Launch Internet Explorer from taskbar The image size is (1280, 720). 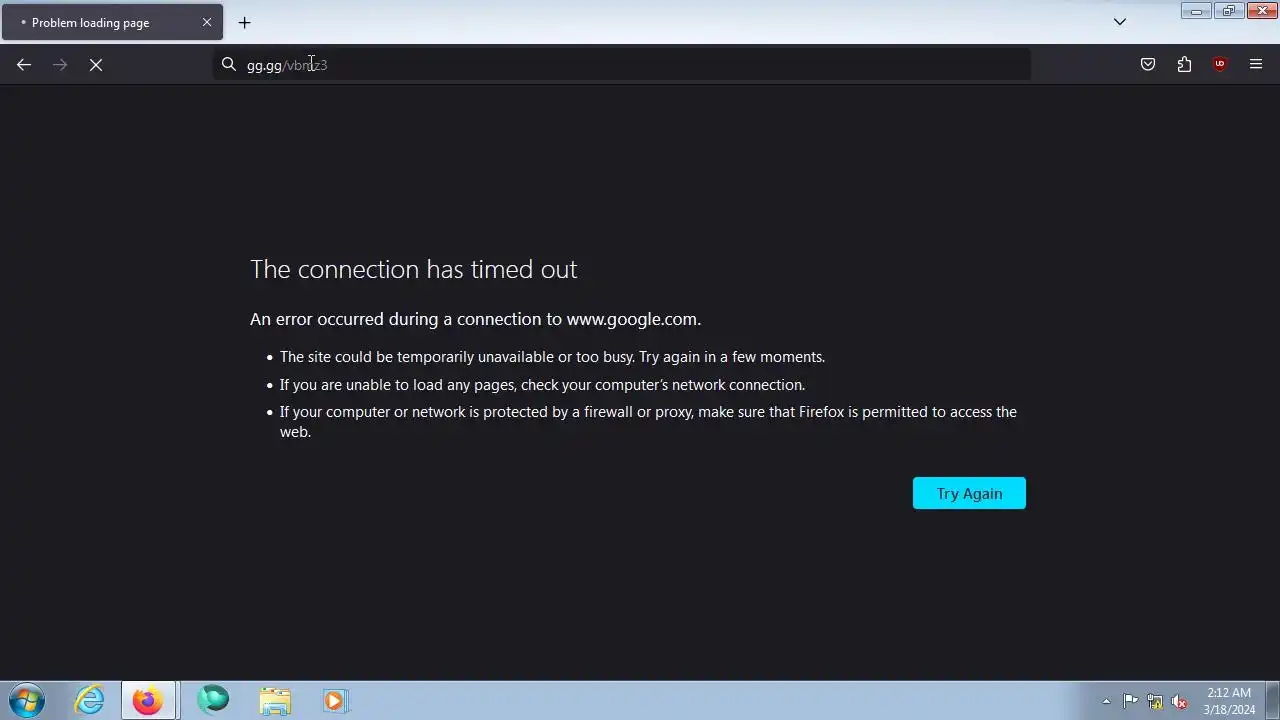[x=90, y=700]
